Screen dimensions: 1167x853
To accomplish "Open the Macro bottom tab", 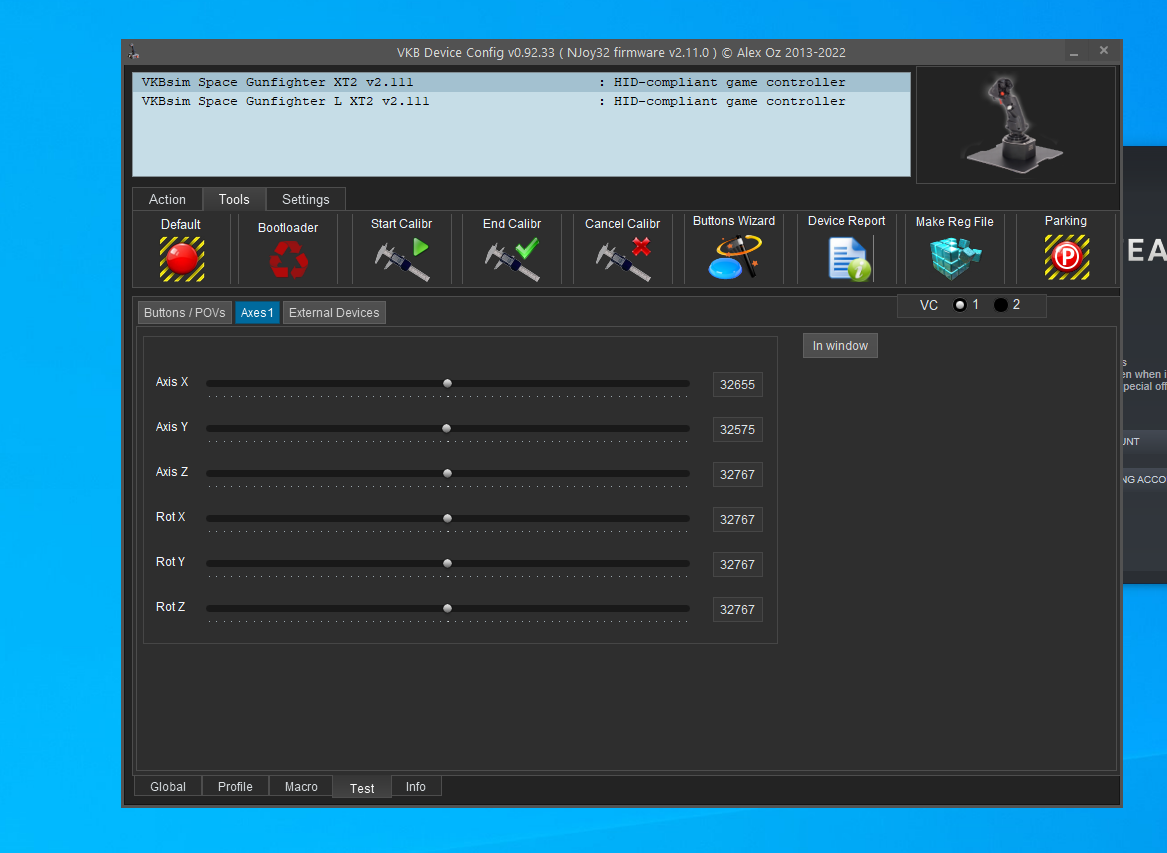I will [301, 787].
